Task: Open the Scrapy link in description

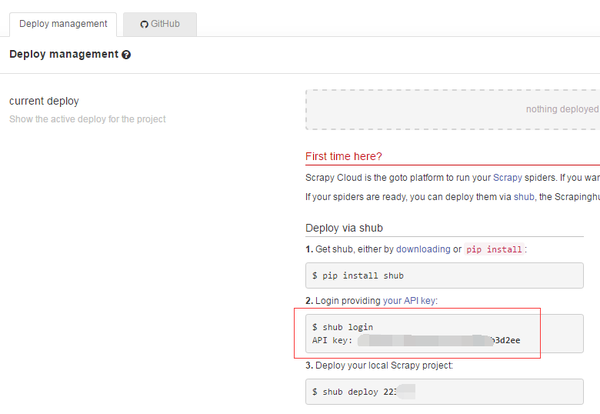Action: (507, 177)
